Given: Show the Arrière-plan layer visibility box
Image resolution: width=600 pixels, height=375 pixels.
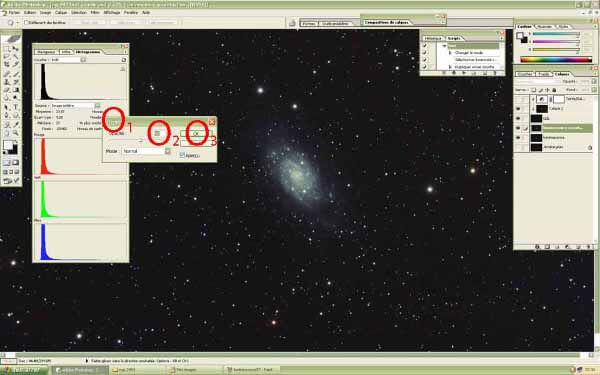Looking at the screenshot, I should pos(518,147).
